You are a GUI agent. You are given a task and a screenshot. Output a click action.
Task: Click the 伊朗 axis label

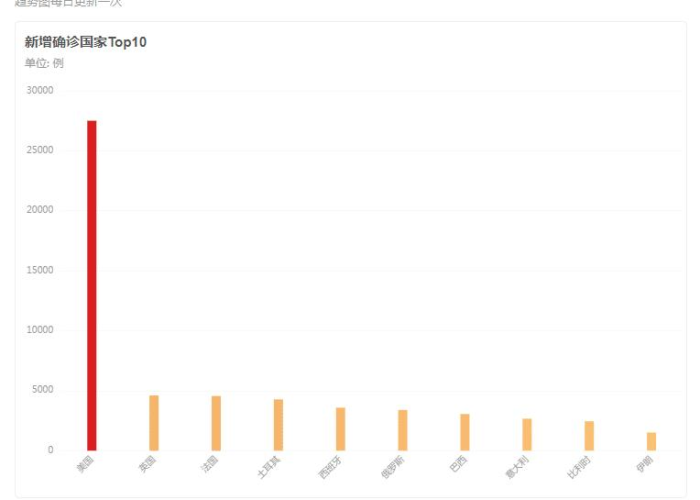(645, 464)
